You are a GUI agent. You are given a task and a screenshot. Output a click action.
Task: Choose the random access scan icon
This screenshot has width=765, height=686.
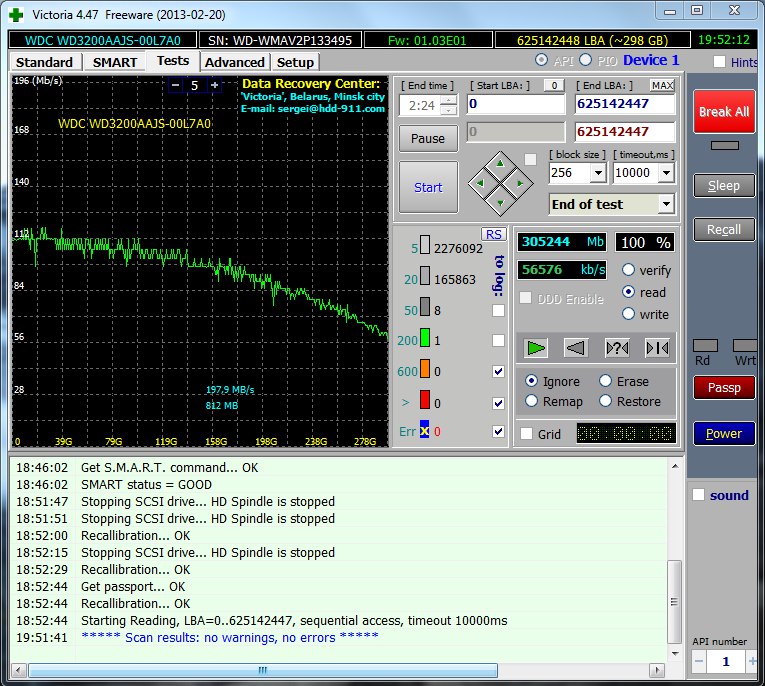pyautogui.click(x=617, y=347)
